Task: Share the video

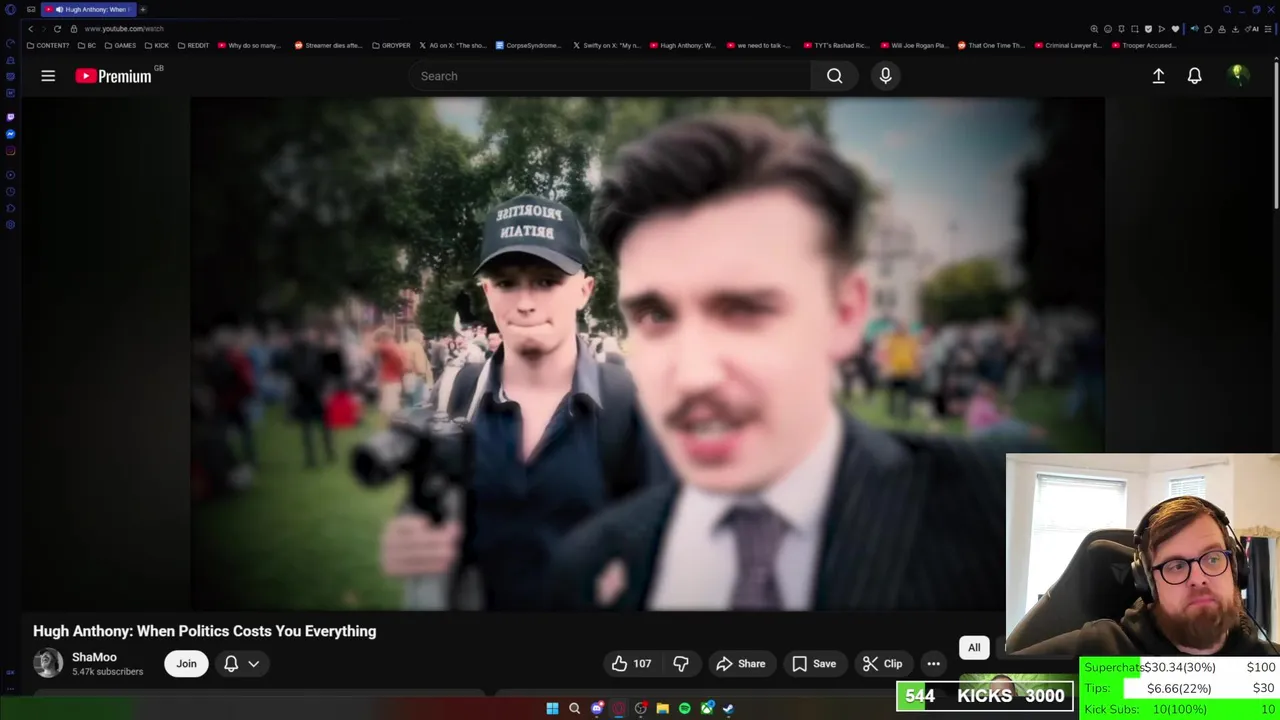Action: point(740,663)
